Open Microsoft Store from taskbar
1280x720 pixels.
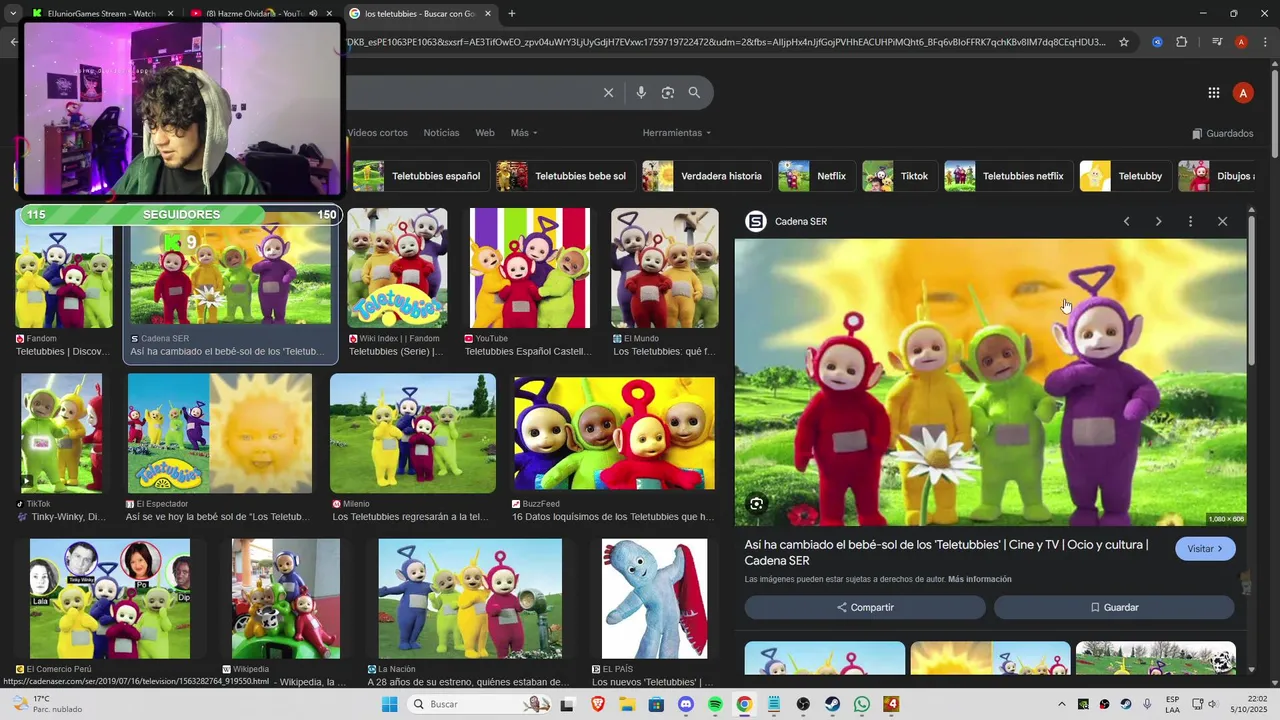pyautogui.click(x=656, y=704)
